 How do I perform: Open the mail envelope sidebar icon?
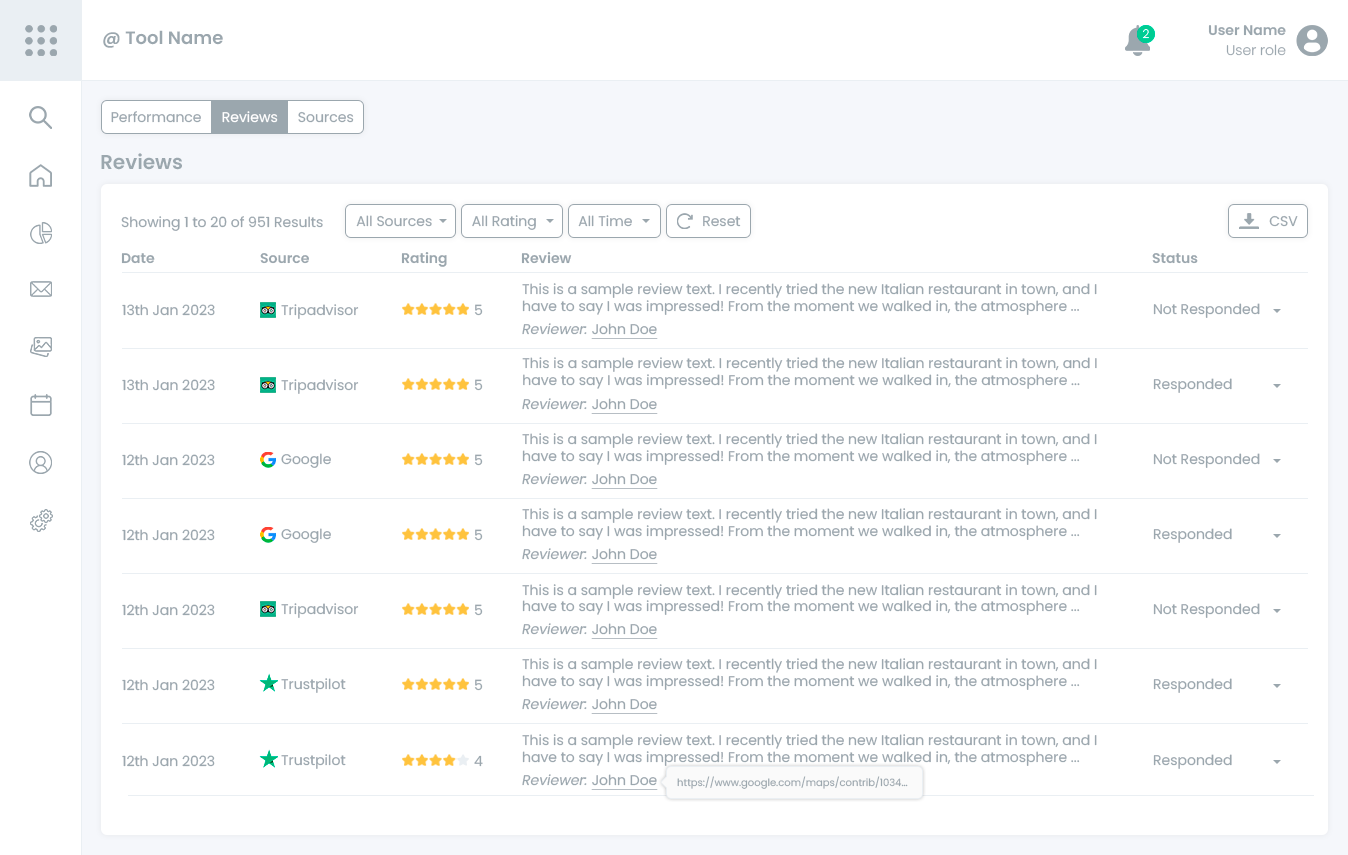tap(40, 289)
